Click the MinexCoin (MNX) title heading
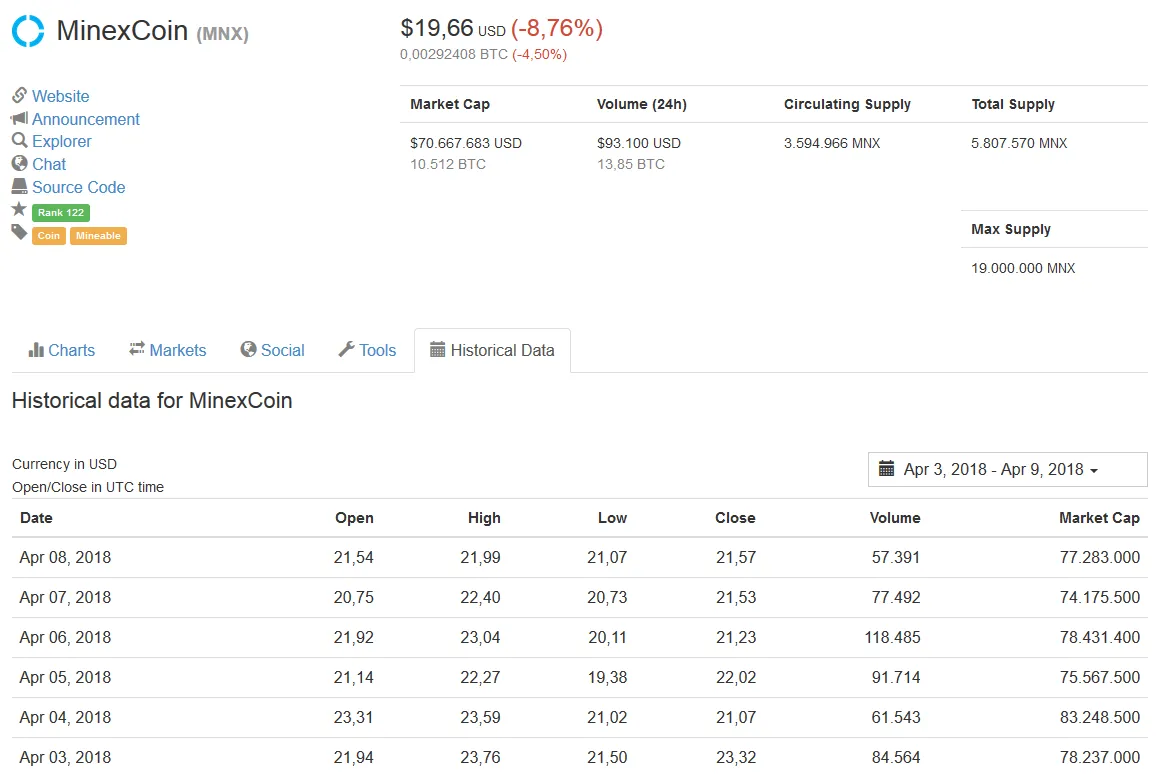This screenshot has width=1168, height=784. pyautogui.click(x=153, y=31)
